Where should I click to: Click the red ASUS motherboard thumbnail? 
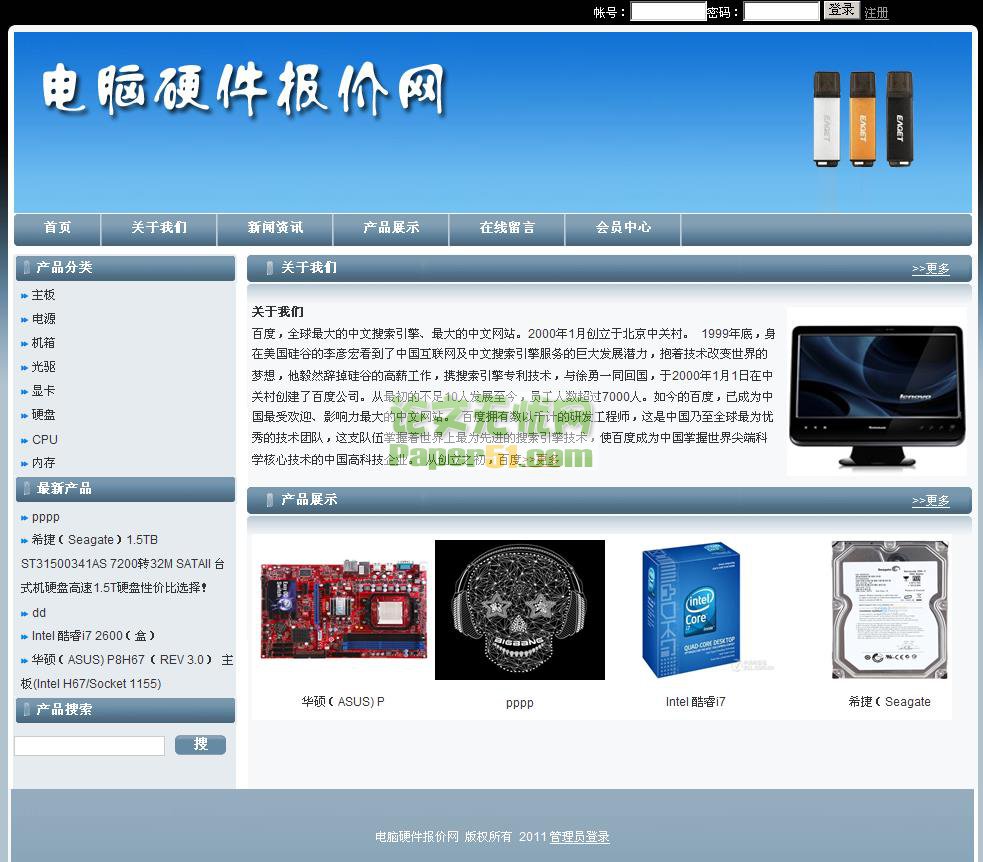point(344,610)
